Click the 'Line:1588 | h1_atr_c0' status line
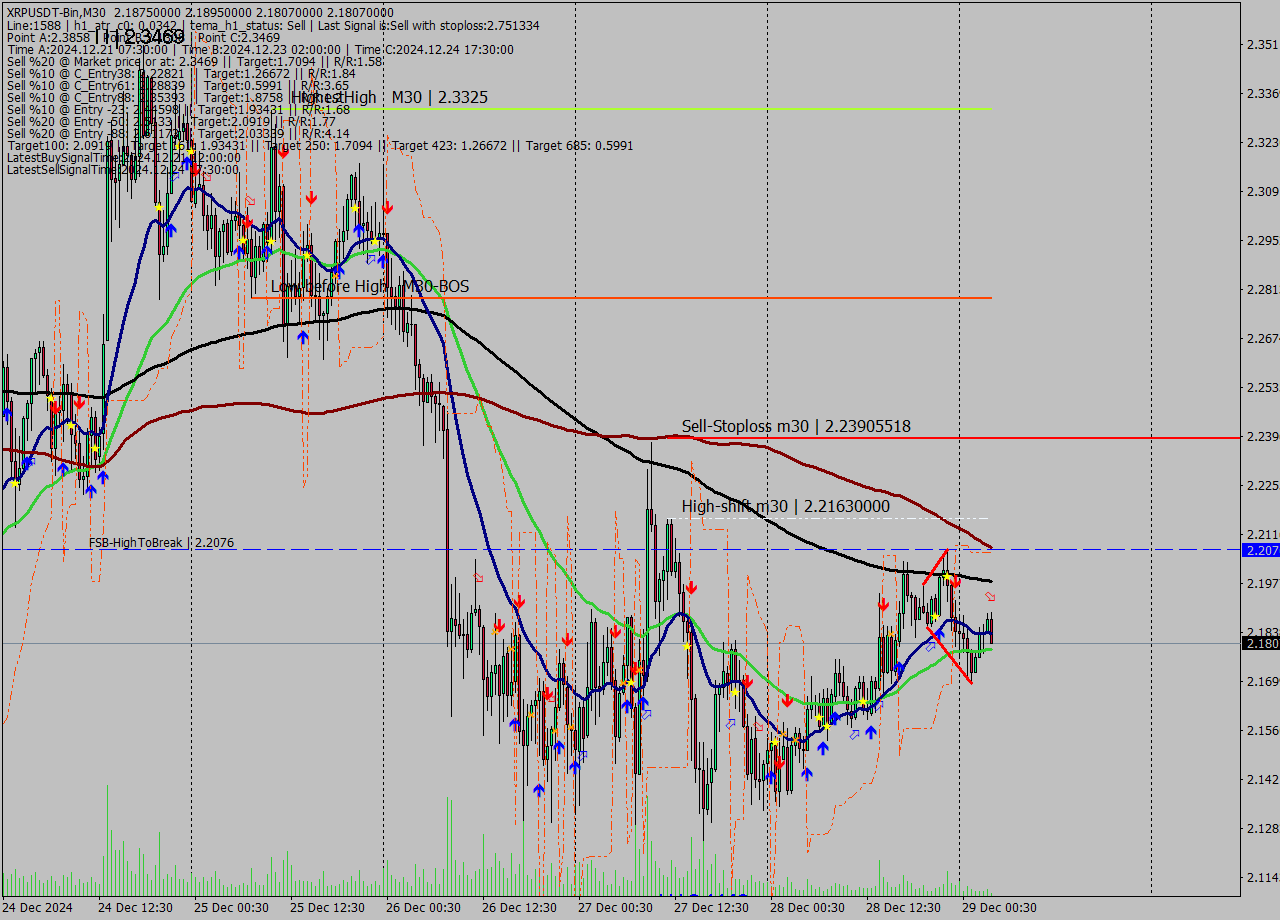The height and width of the screenshot is (920, 1280). click(x=273, y=24)
